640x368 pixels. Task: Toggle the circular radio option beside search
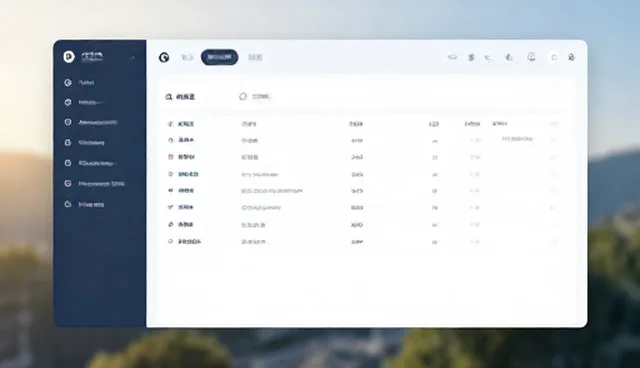(243, 96)
